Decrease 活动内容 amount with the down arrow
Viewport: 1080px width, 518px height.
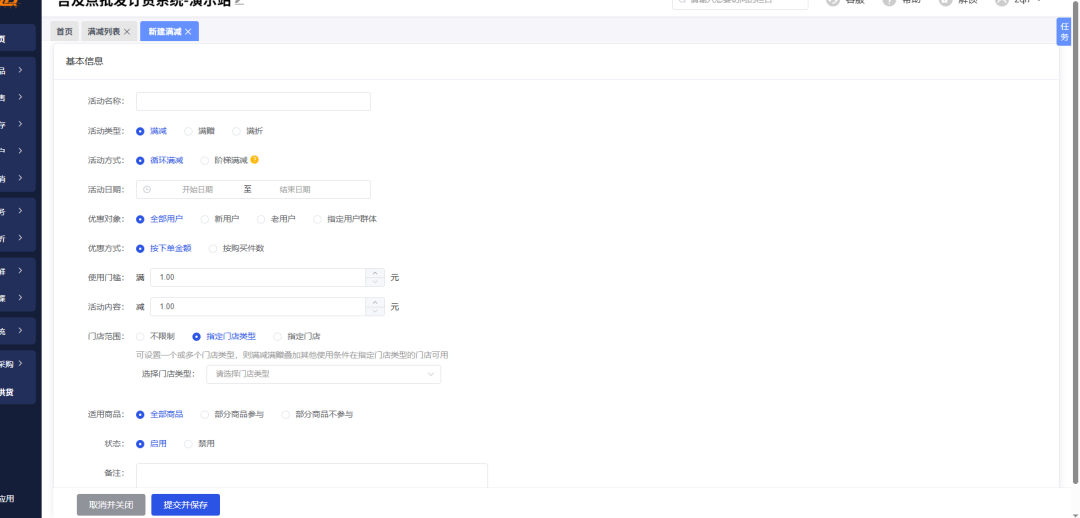pyautogui.click(x=375, y=311)
